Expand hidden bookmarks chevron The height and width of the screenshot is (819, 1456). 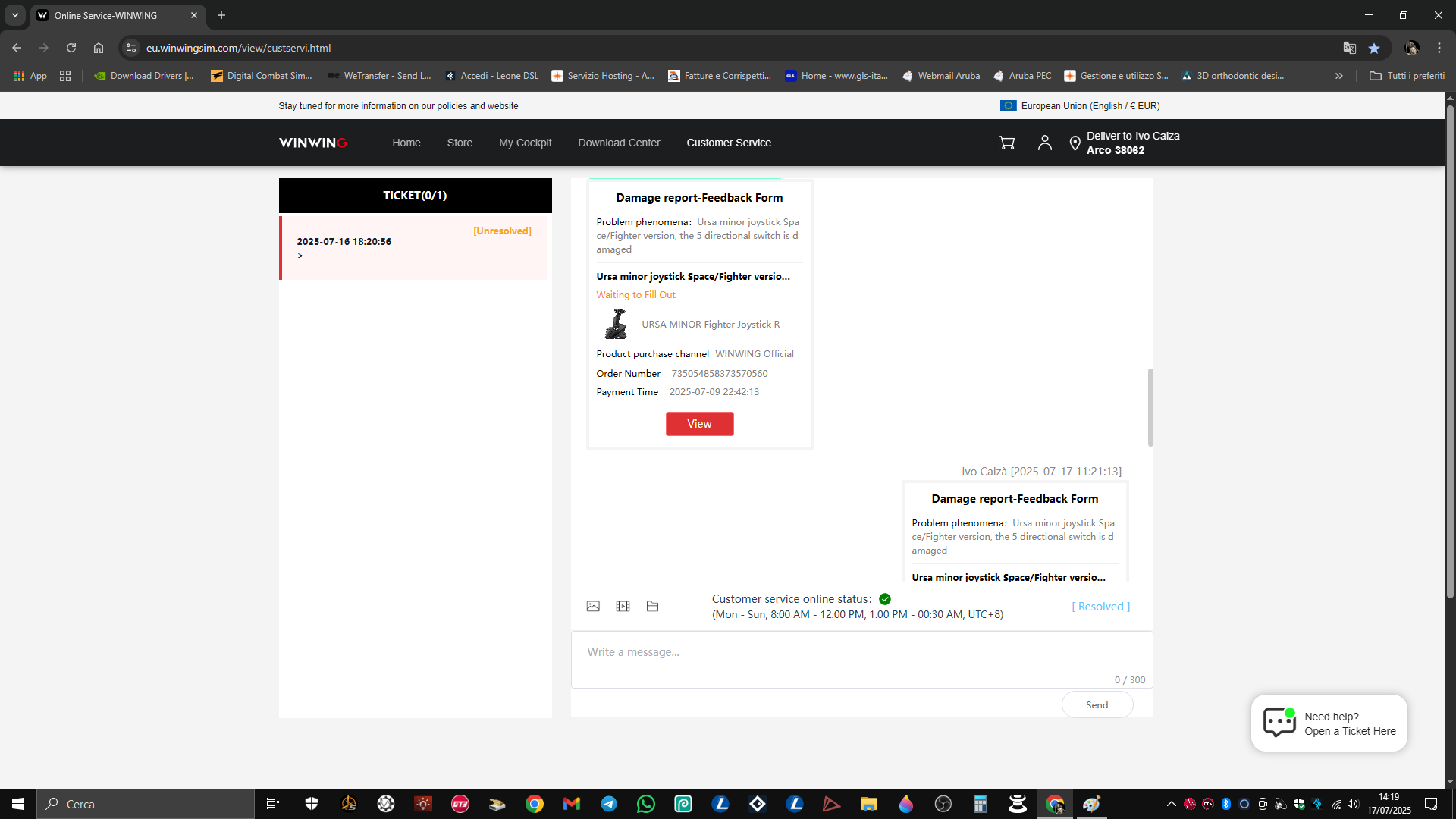coord(1339,76)
